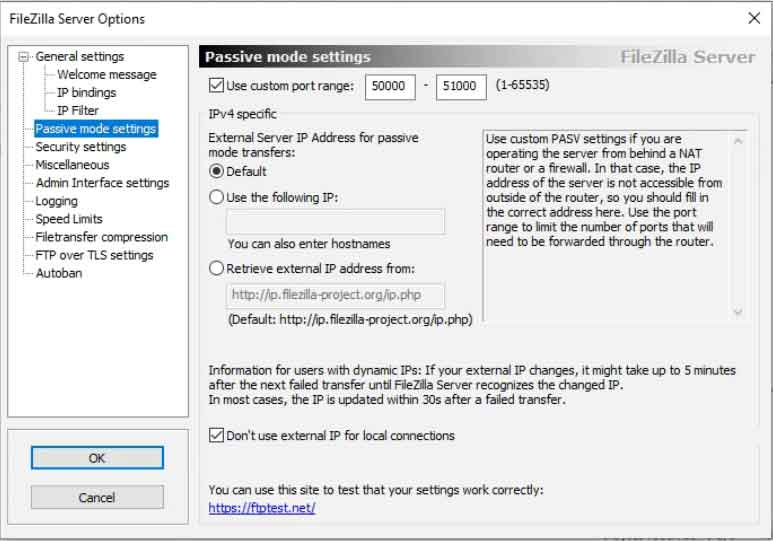
Task: Click the 'IPv4 specific' group label
Action: 242,114
